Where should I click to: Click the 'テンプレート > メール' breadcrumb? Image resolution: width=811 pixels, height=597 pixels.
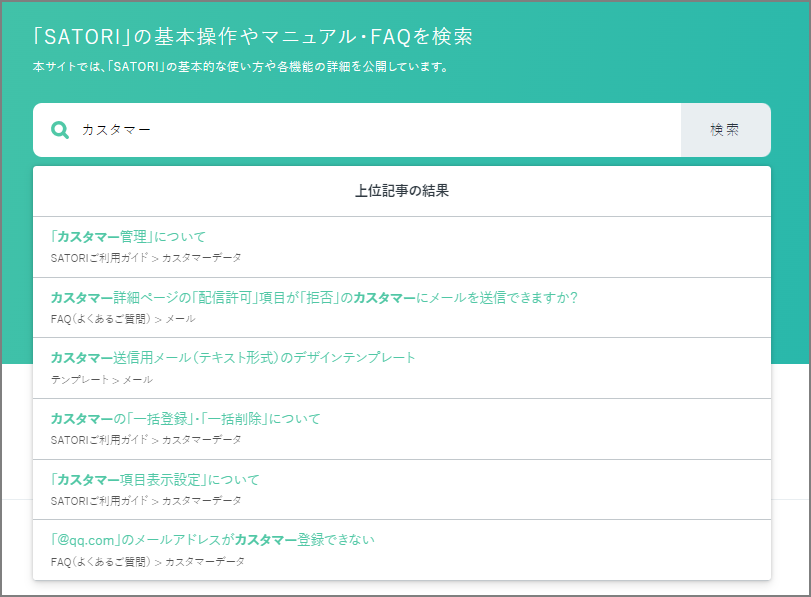[x=101, y=380]
